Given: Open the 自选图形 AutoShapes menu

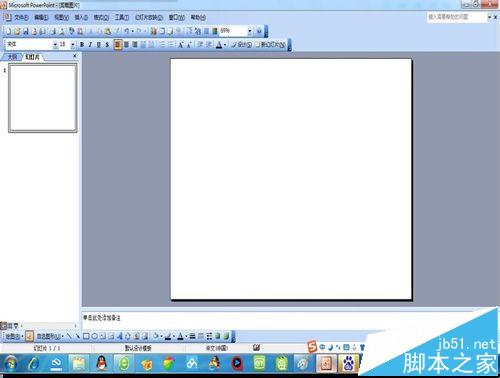Looking at the screenshot, I should 50,336.
